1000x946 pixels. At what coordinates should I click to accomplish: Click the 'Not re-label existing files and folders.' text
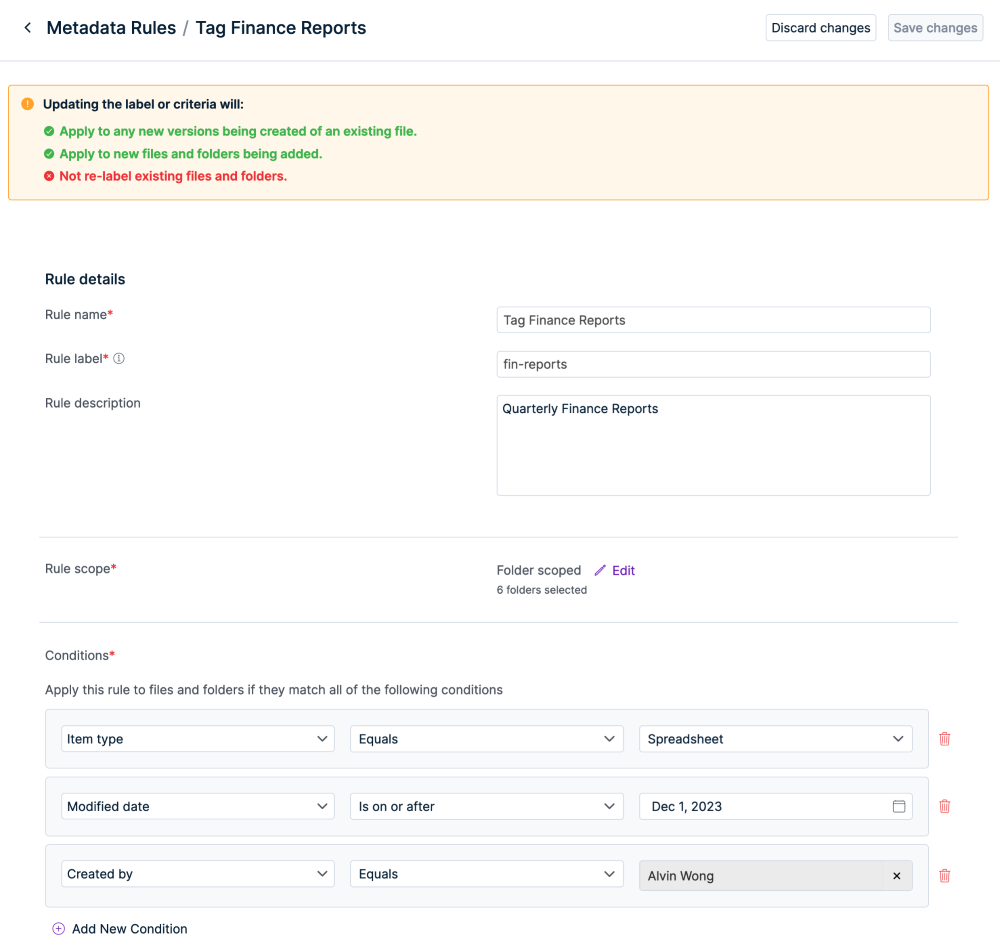173,176
